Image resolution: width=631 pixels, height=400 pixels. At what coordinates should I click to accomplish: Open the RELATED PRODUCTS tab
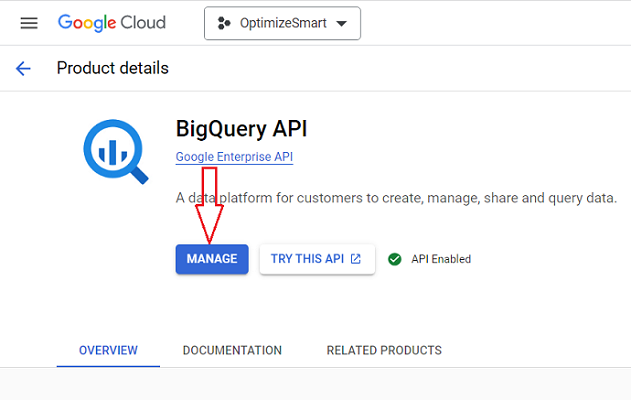tap(384, 350)
